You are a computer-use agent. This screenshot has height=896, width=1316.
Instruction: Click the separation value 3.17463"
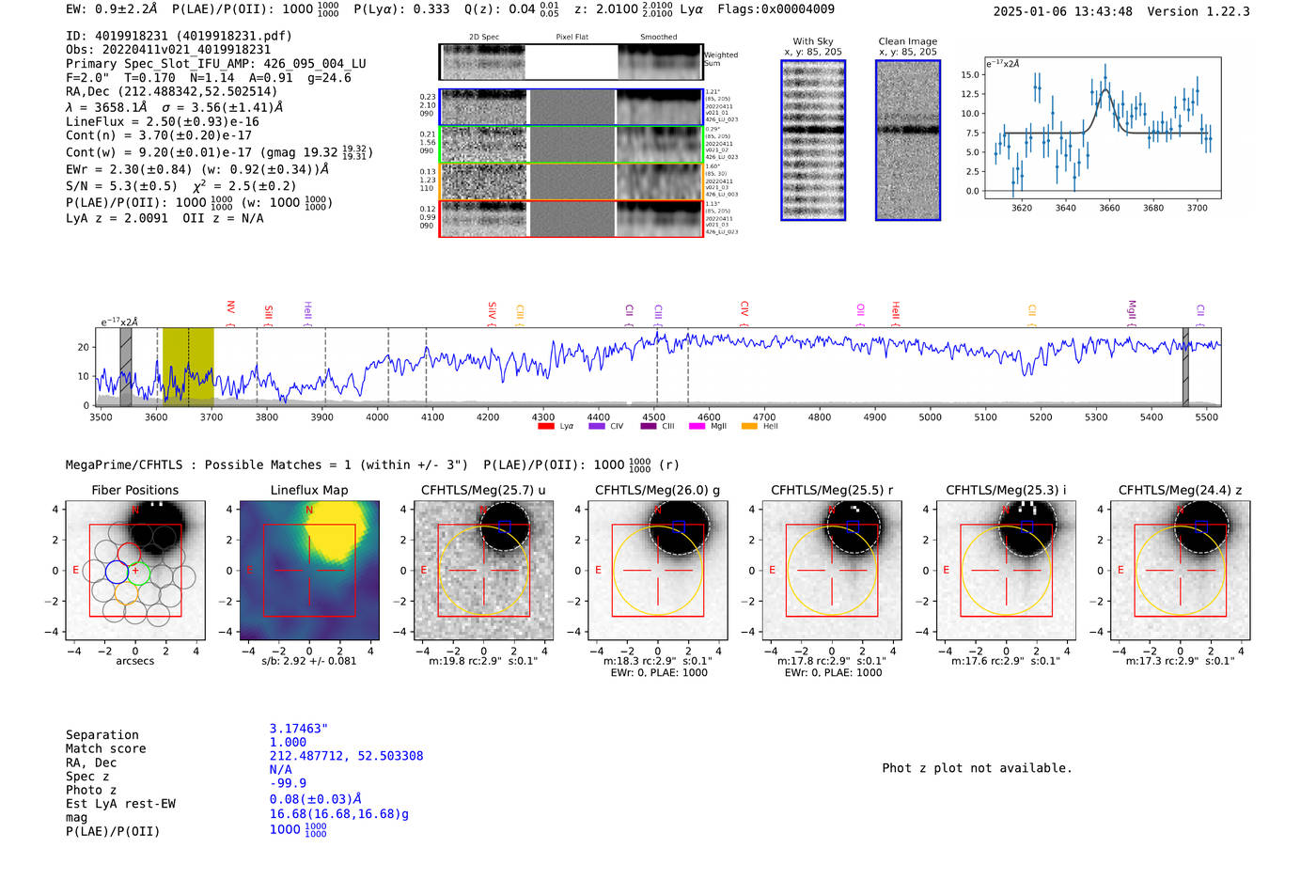299,729
